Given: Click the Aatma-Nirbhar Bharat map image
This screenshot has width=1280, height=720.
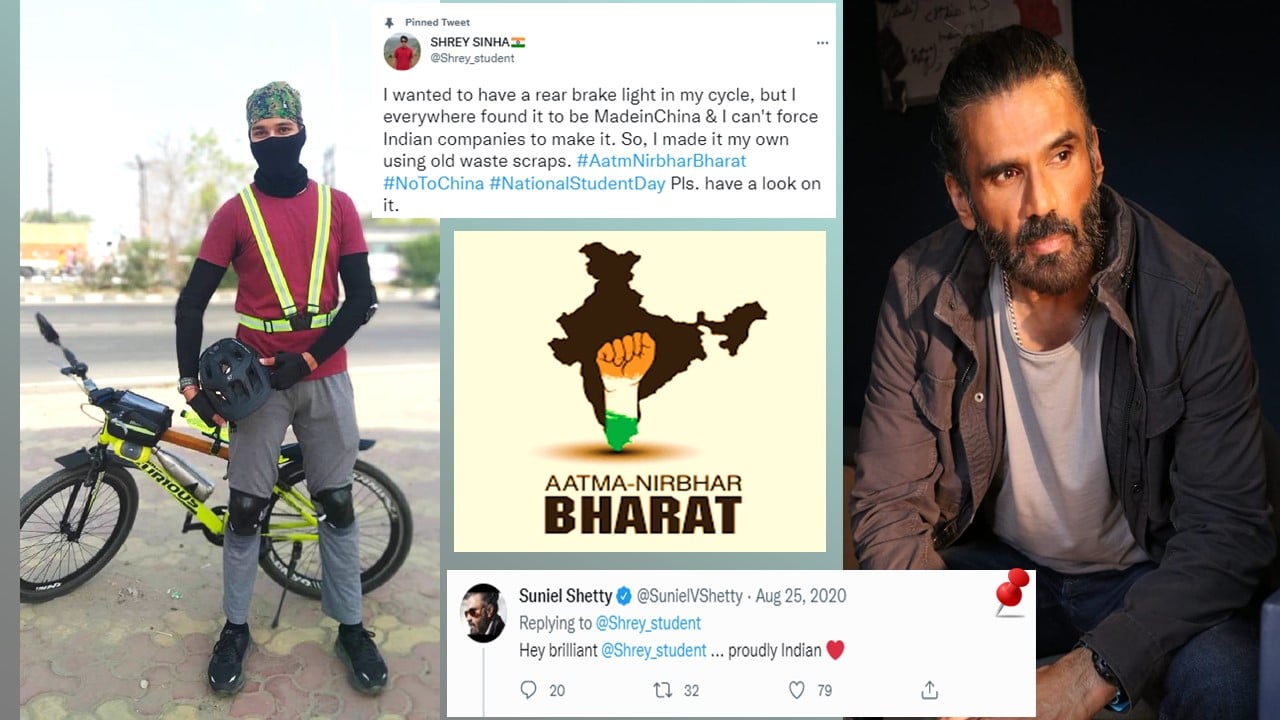Looking at the screenshot, I should pos(640,391).
